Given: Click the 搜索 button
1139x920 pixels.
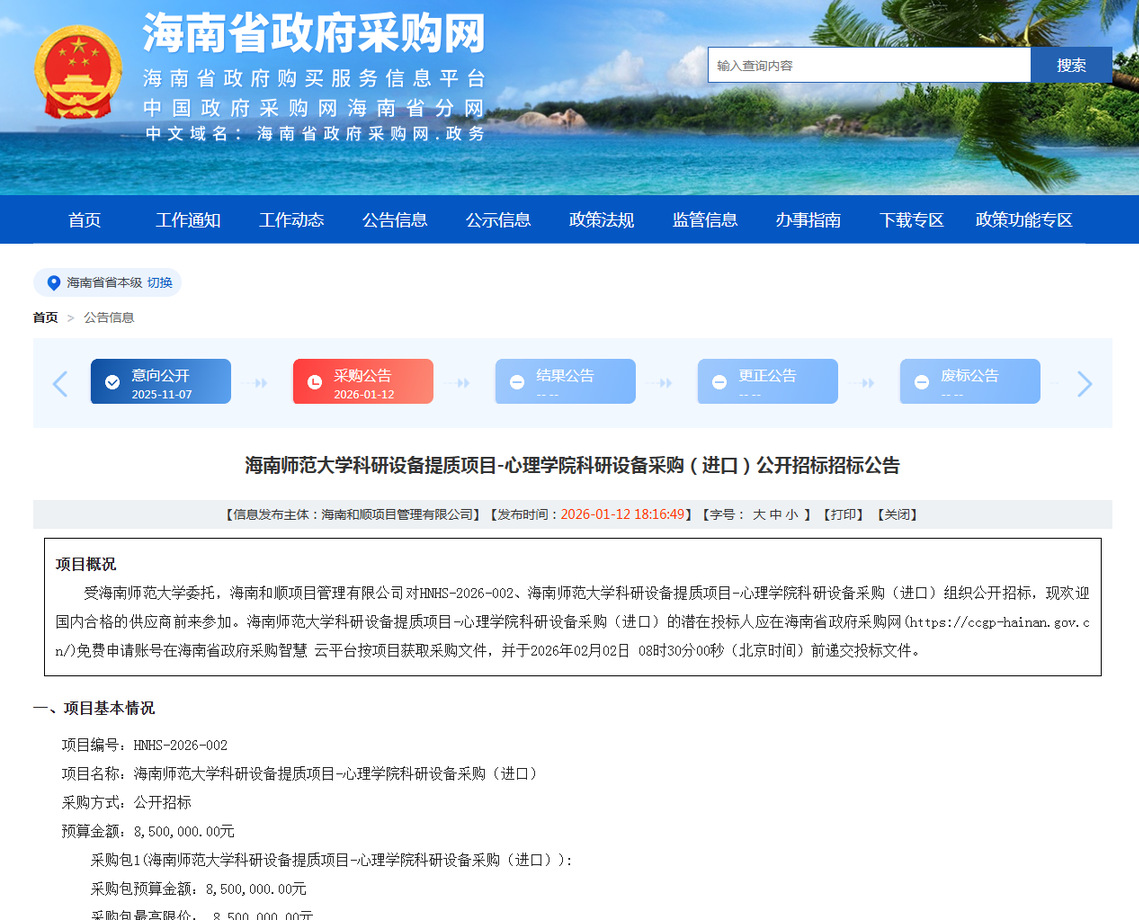Looking at the screenshot, I should (x=1071, y=65).
